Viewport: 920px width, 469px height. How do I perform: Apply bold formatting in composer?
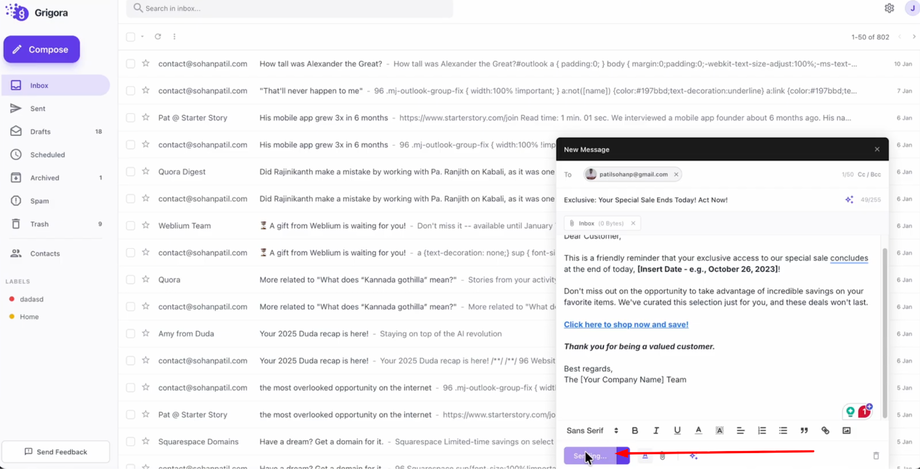[635, 430]
